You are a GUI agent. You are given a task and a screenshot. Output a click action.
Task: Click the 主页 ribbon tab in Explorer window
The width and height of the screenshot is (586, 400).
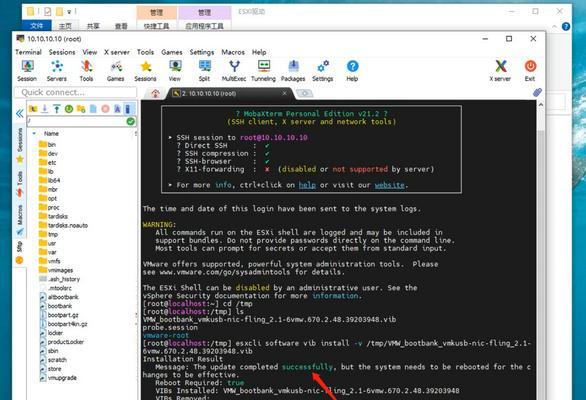pyautogui.click(x=65, y=26)
